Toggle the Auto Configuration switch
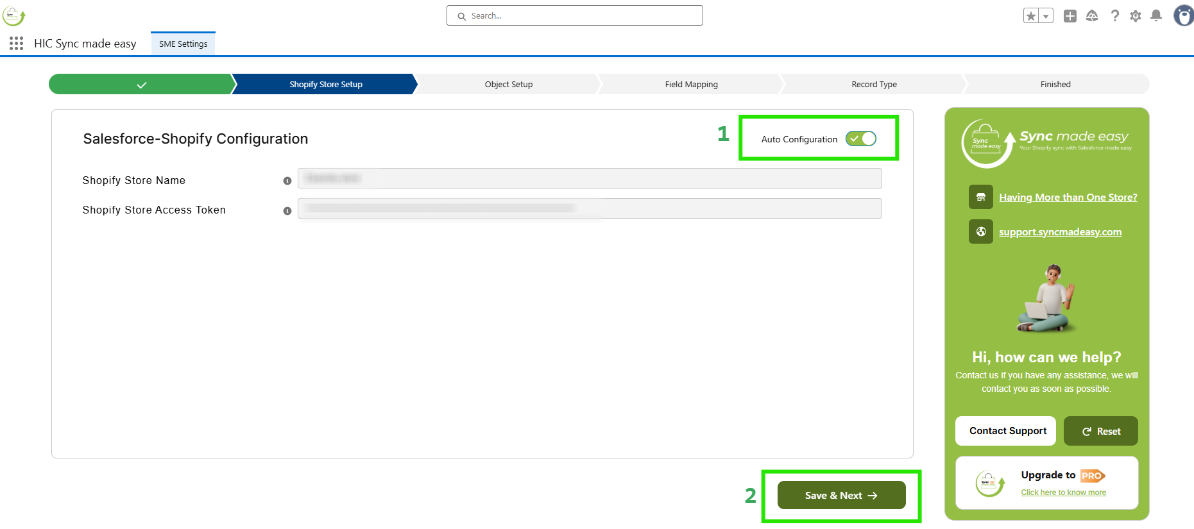Viewport: 1194px width, 529px height. coord(860,139)
